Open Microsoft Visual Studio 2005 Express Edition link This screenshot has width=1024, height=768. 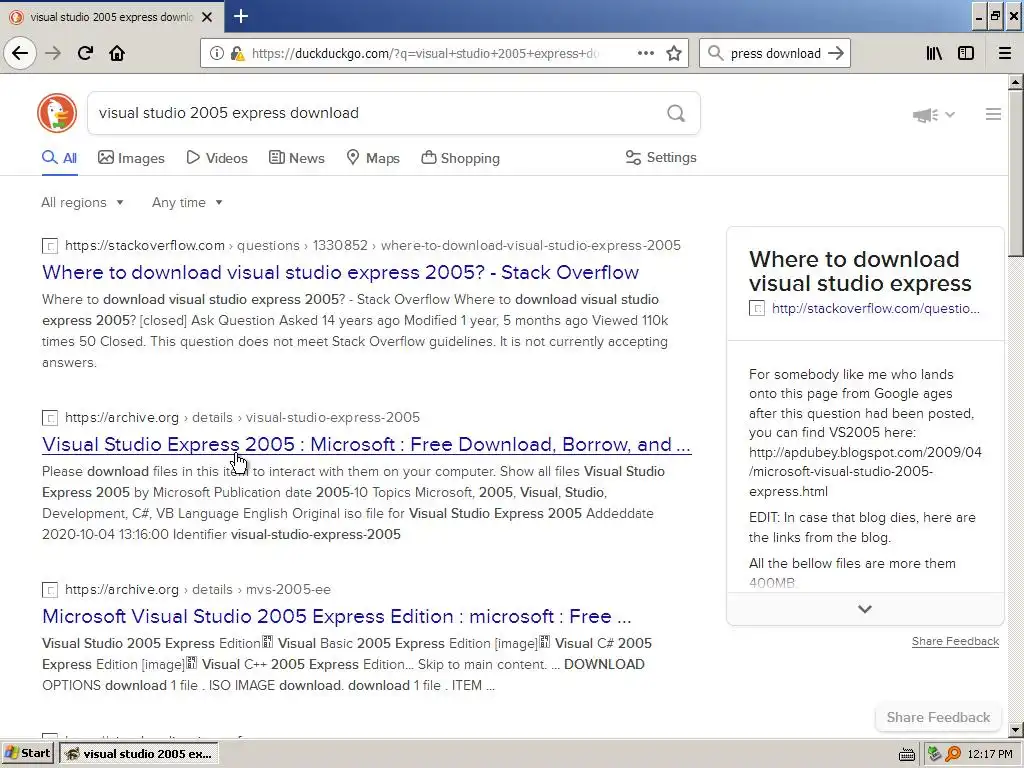[336, 616]
